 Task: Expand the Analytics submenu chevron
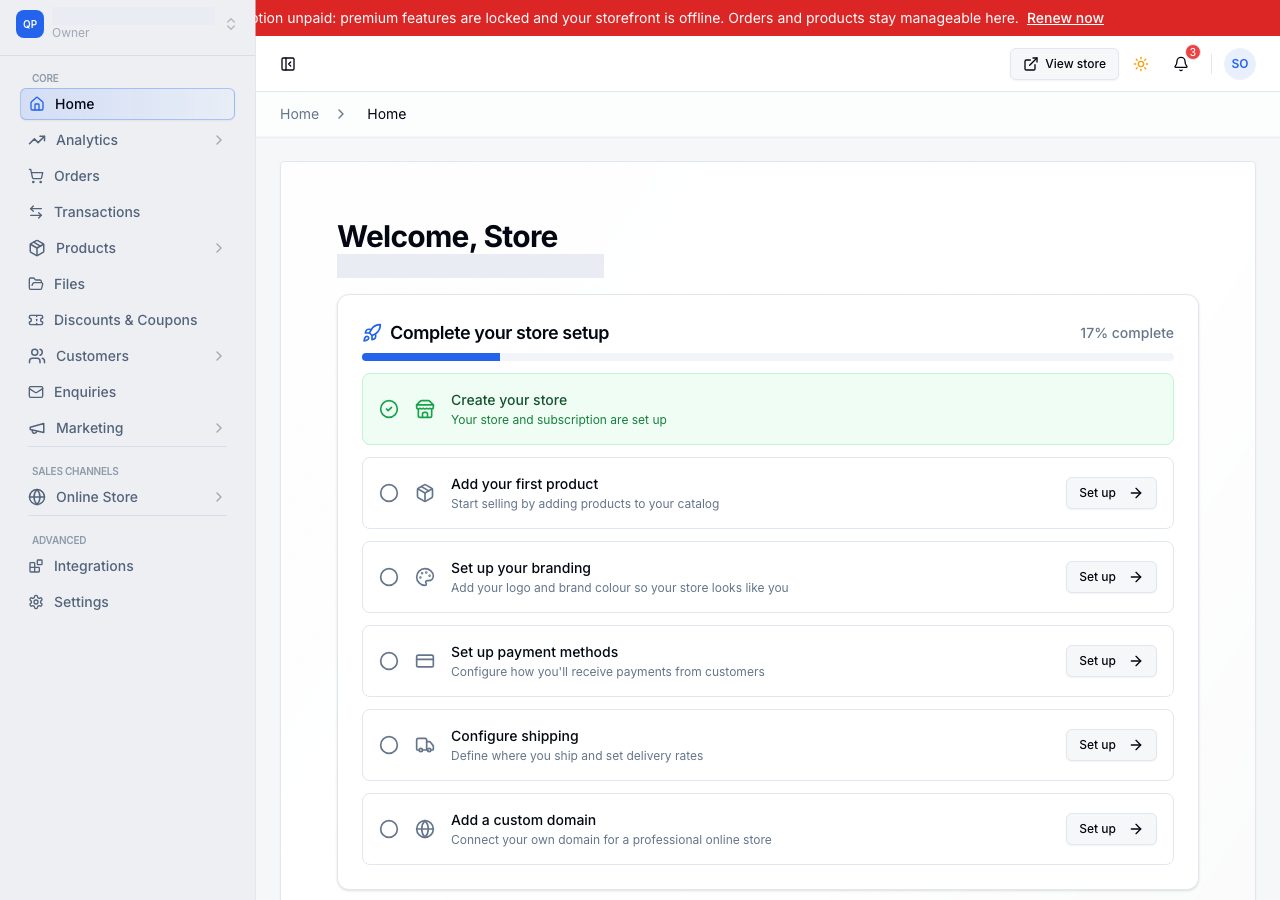(218, 140)
